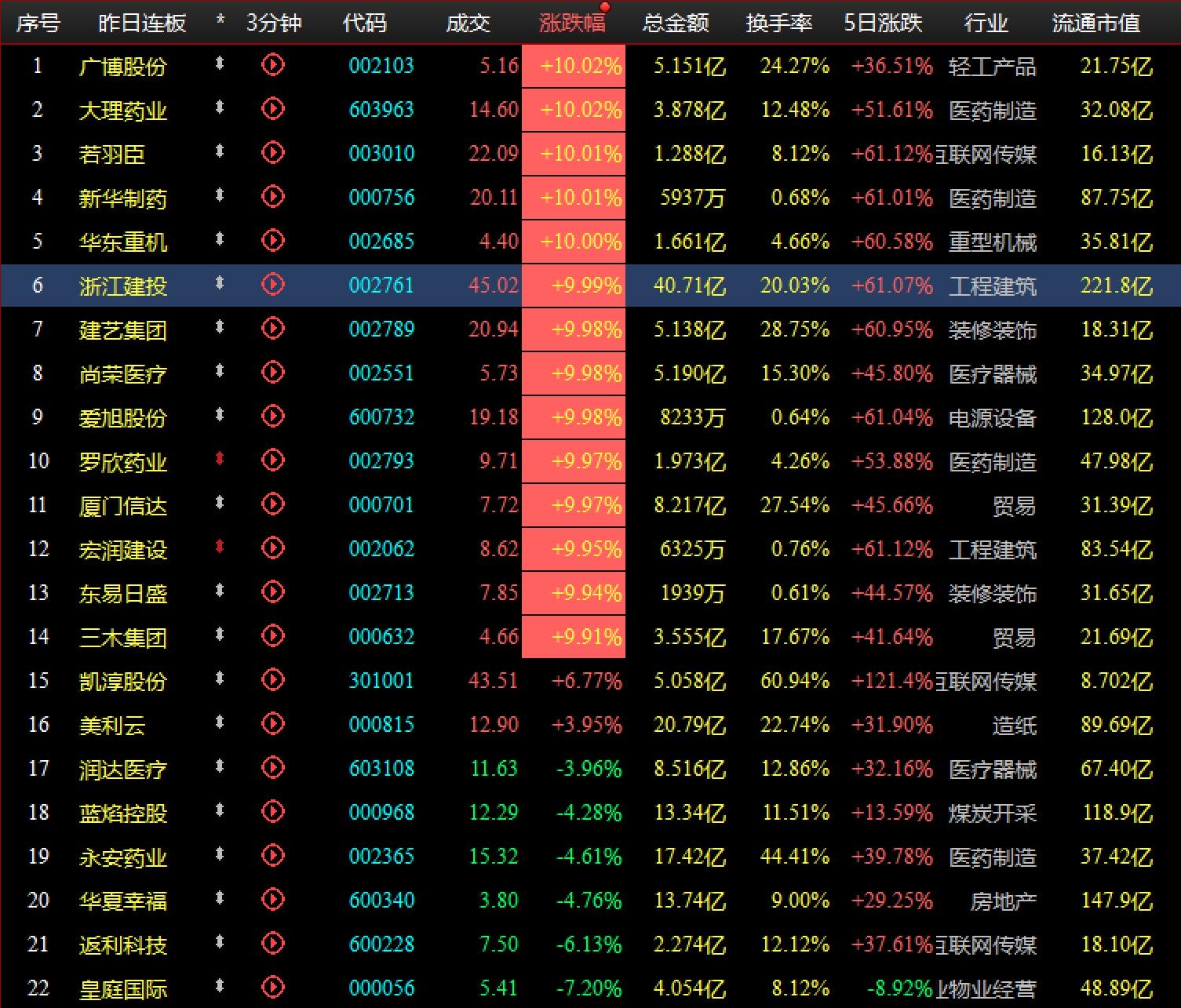The image size is (1181, 1008).
Task: Click industry cell 重型机械
Action: point(993,242)
